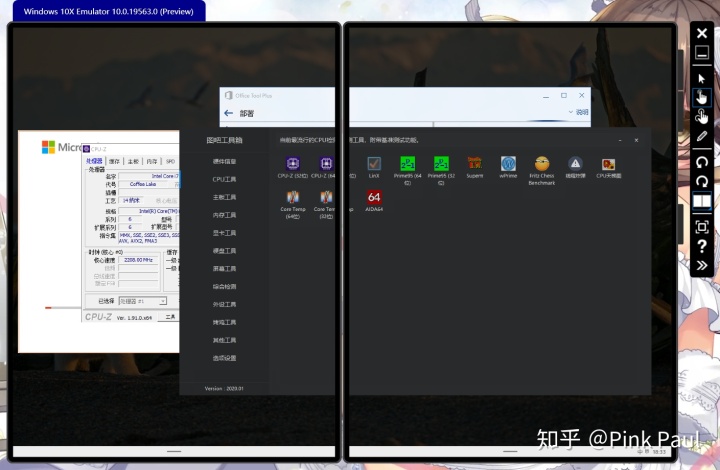Select 主板工具 category in sidebar
This screenshot has height=470, width=720.
[x=224, y=197]
